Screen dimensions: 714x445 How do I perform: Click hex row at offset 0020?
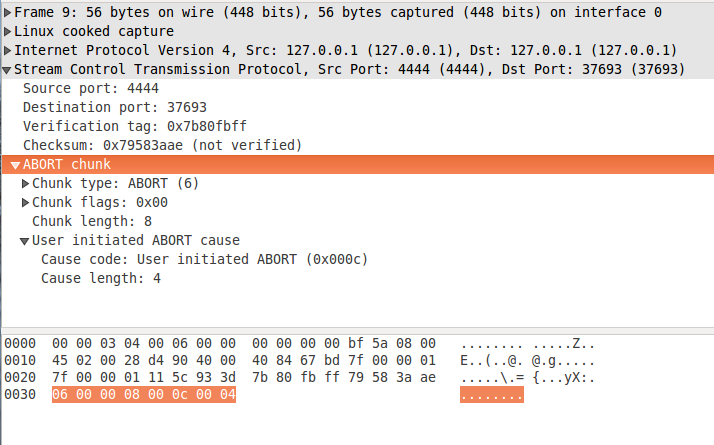point(244,377)
